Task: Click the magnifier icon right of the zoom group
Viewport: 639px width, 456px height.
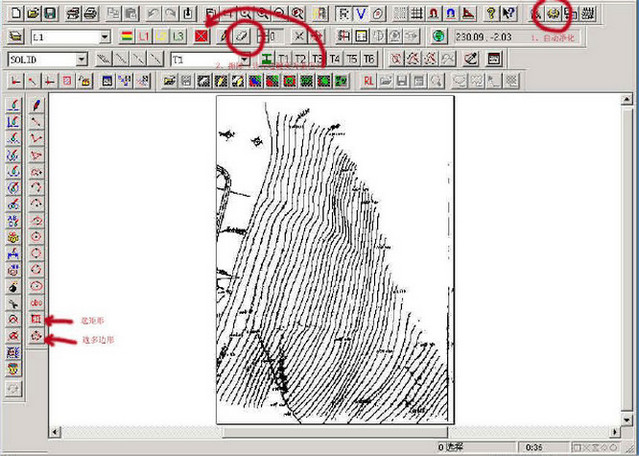Action: [x=298, y=14]
